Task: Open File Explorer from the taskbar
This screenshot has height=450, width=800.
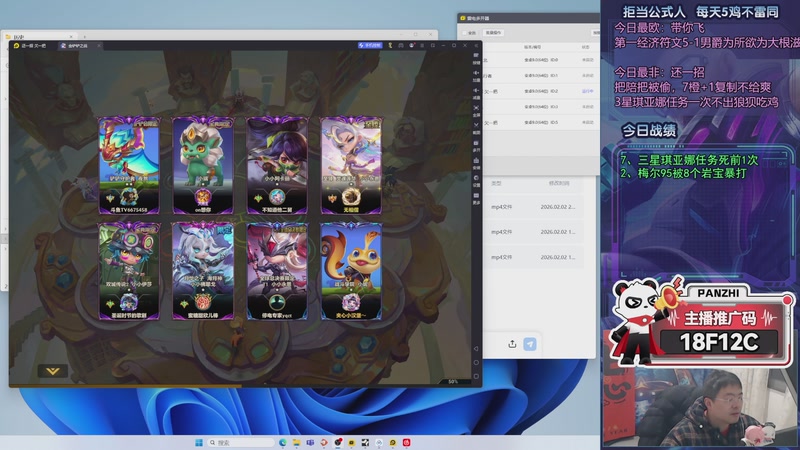Action: point(296,442)
